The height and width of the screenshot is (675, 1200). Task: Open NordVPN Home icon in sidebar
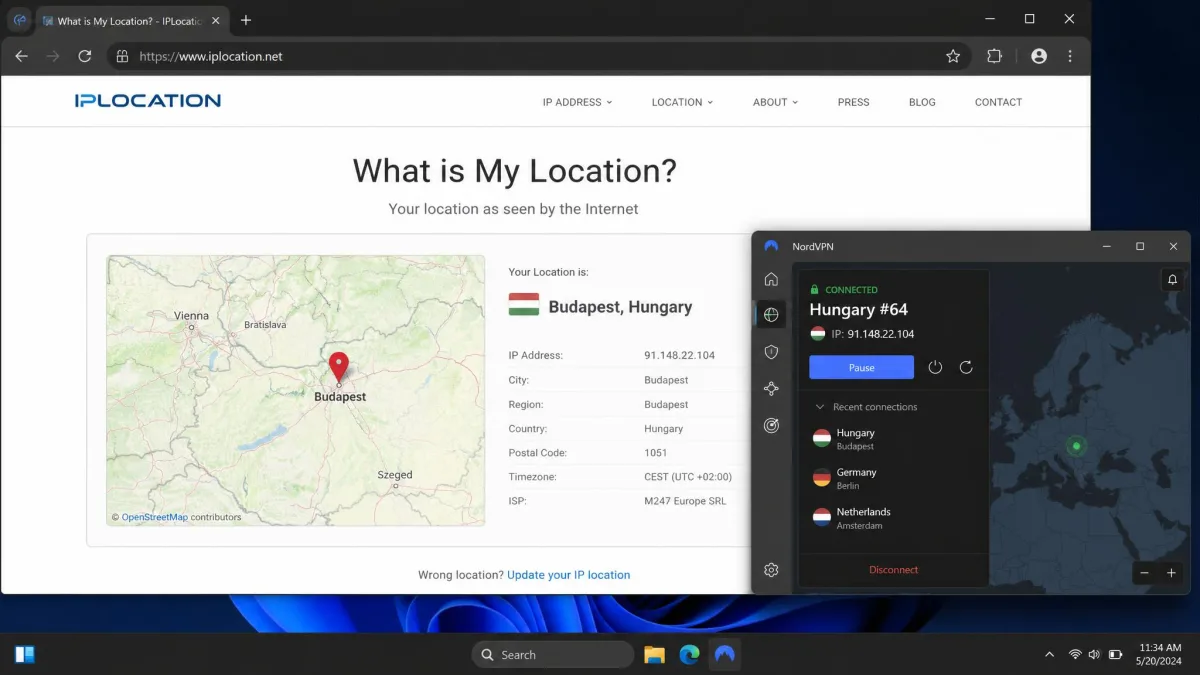coord(771,279)
